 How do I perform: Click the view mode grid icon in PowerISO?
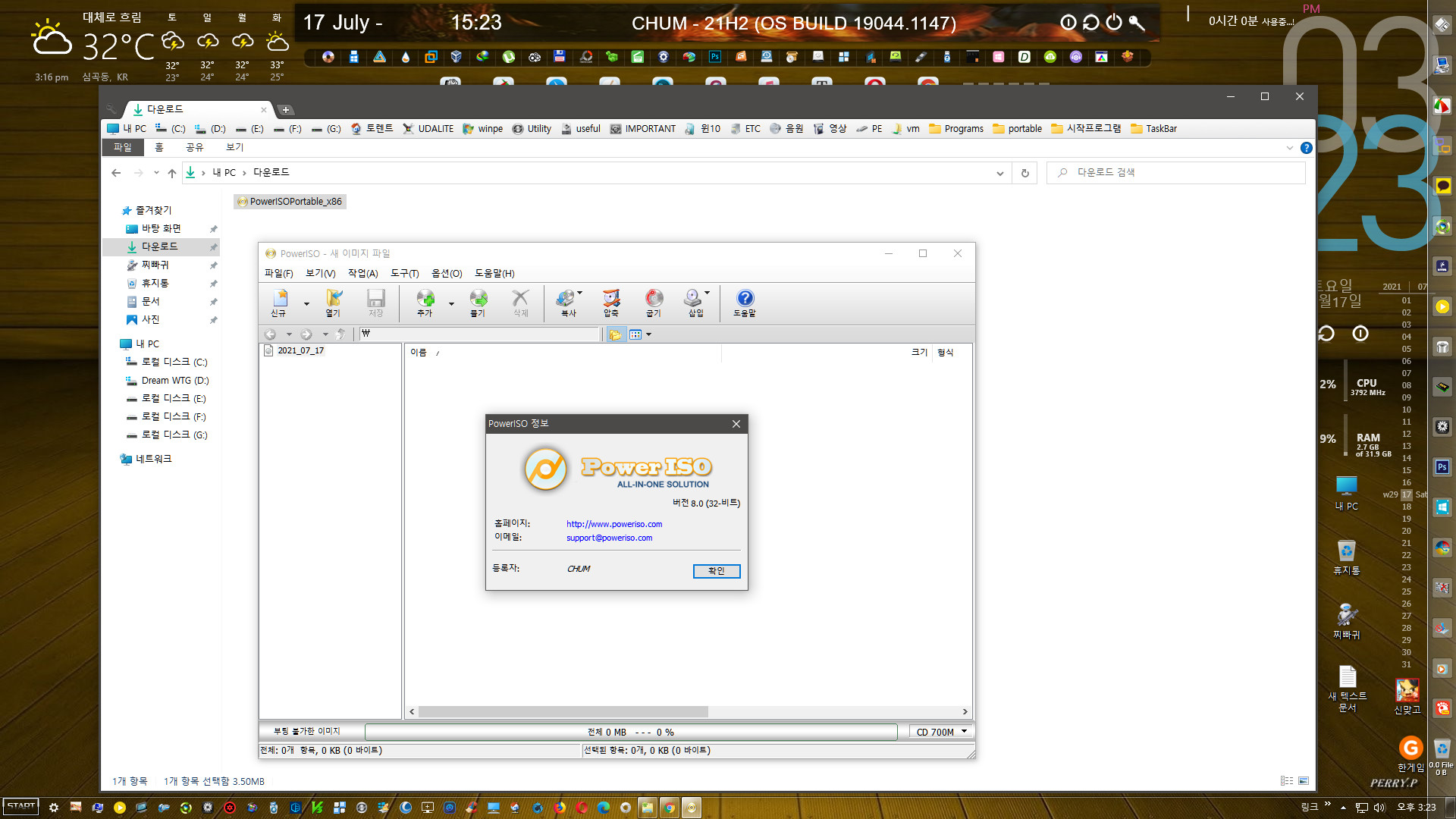[635, 334]
